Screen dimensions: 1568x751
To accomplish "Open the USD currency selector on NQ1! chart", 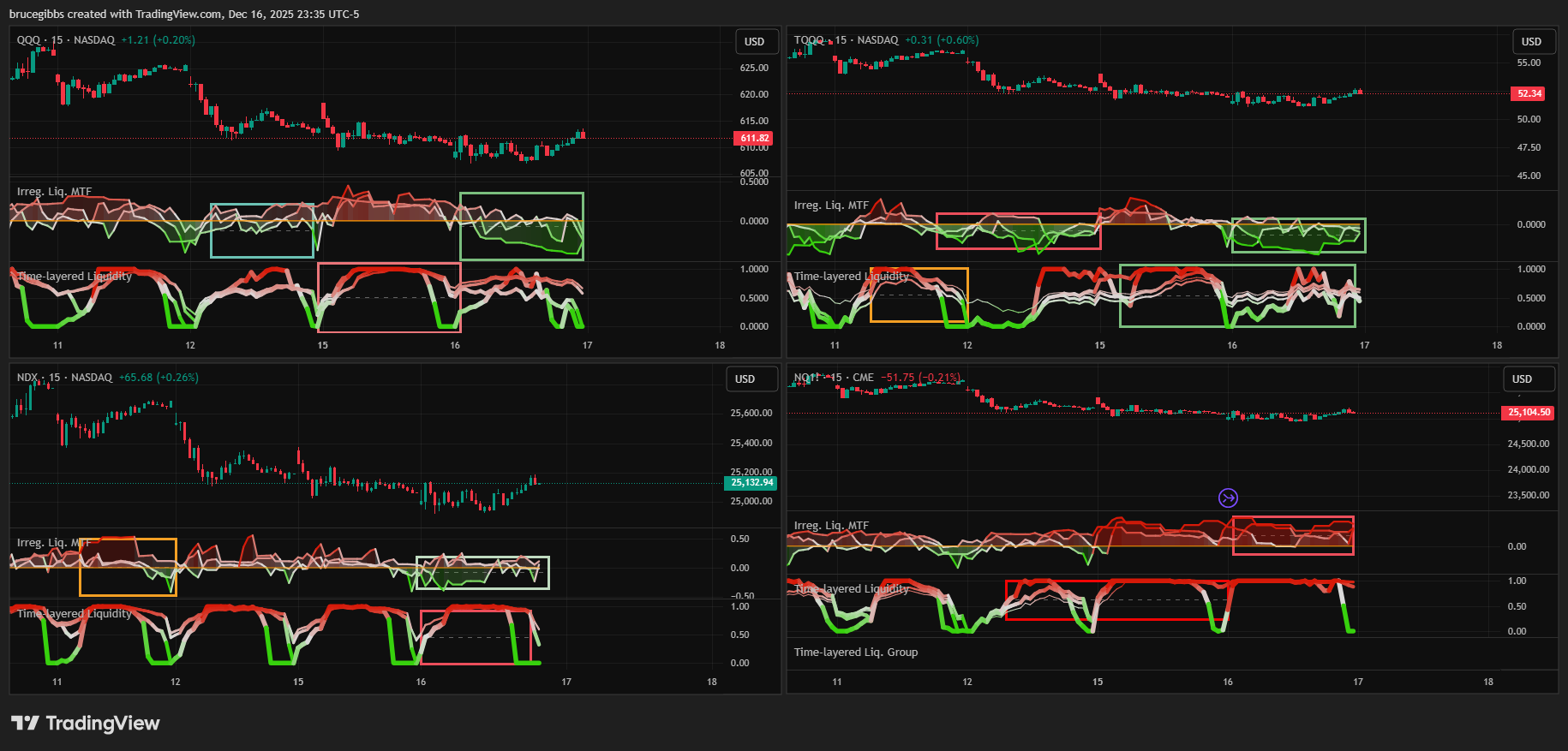I will click(x=1522, y=379).
